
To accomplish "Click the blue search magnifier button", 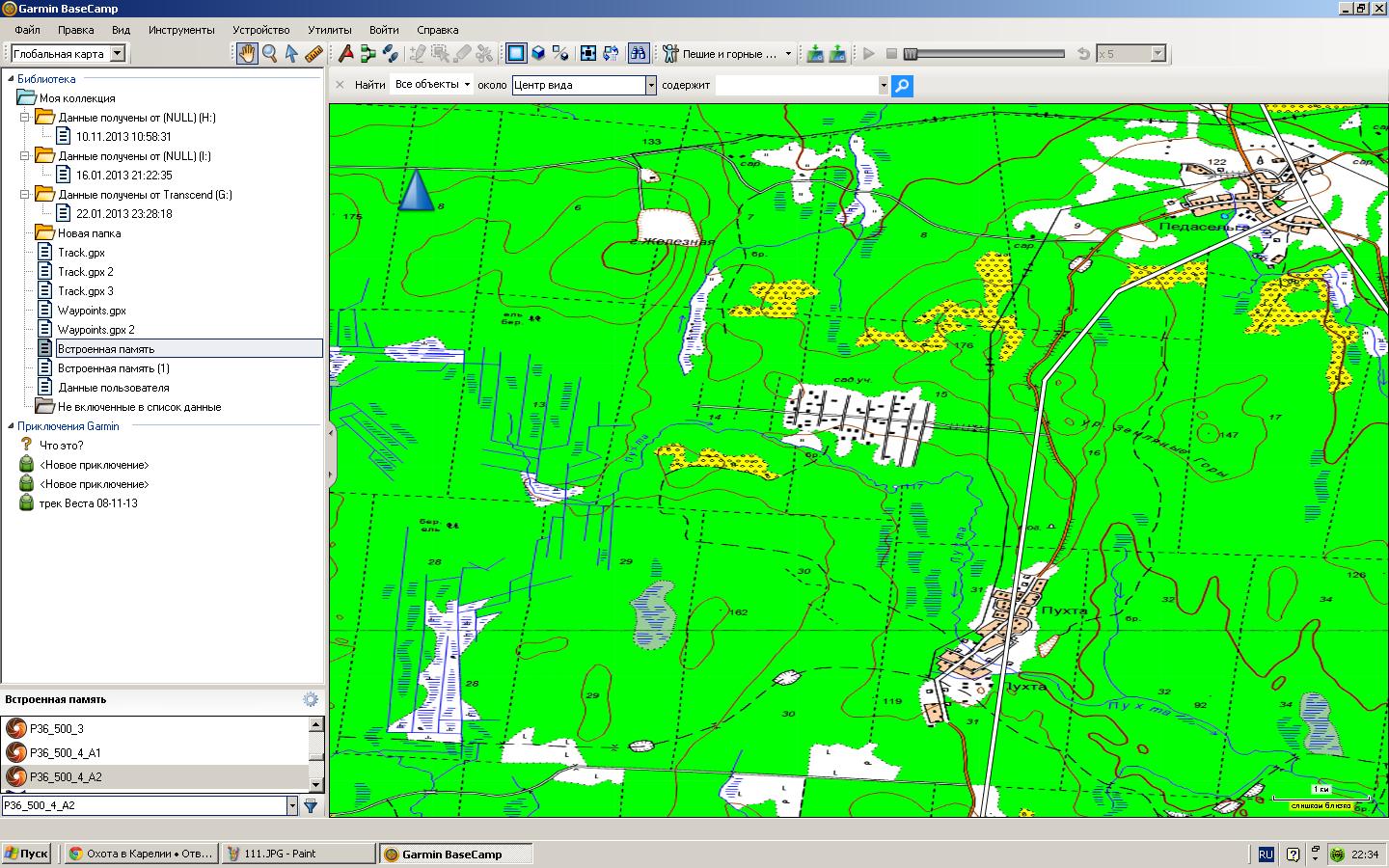I will 902,86.
